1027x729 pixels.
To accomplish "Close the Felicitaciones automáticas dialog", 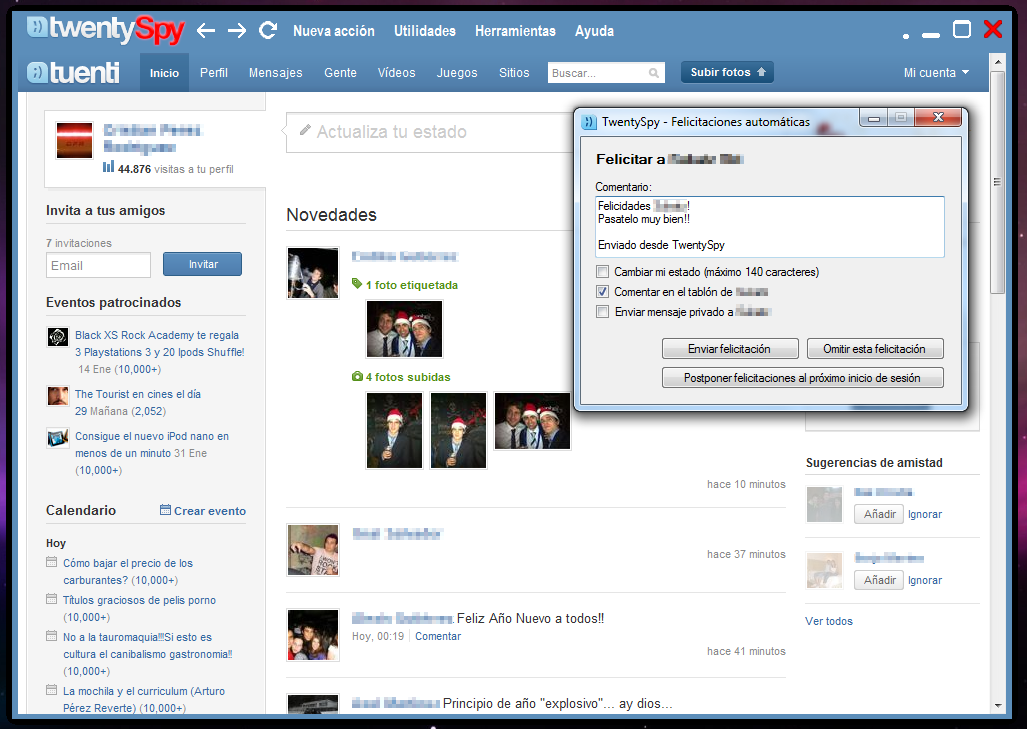I will pos(938,117).
